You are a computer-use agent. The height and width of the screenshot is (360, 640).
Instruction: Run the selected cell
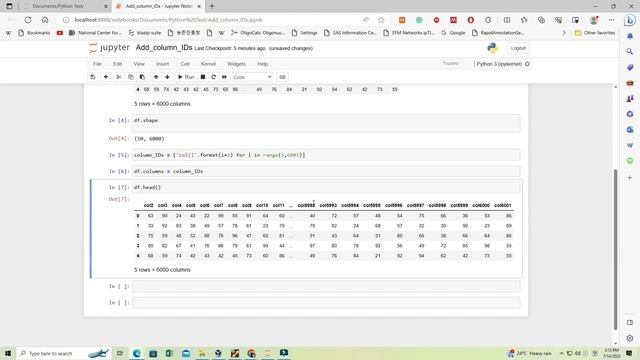pyautogui.click(x=186, y=77)
